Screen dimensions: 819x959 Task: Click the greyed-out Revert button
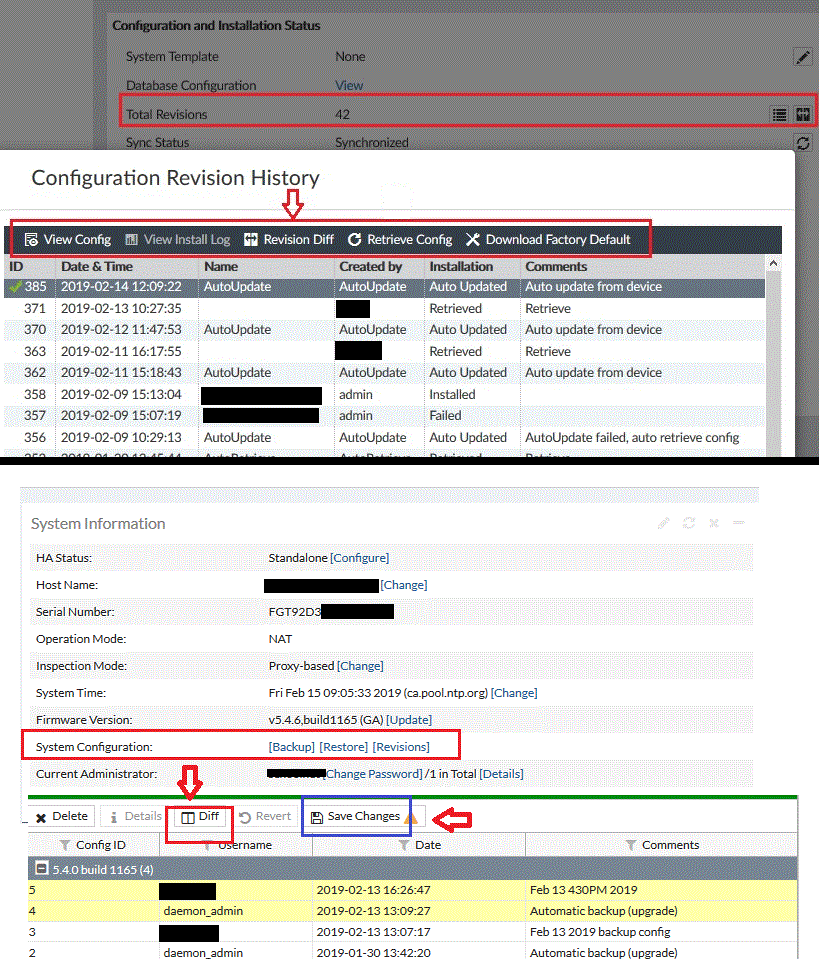coord(265,816)
